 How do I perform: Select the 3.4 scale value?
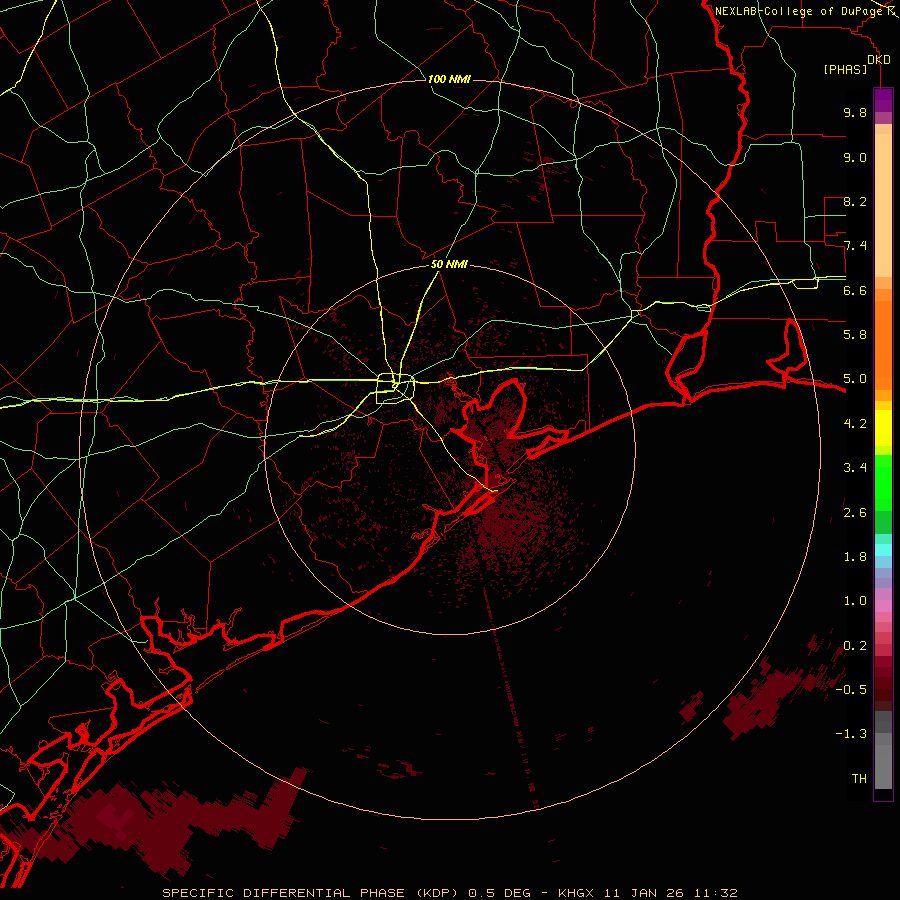point(855,468)
